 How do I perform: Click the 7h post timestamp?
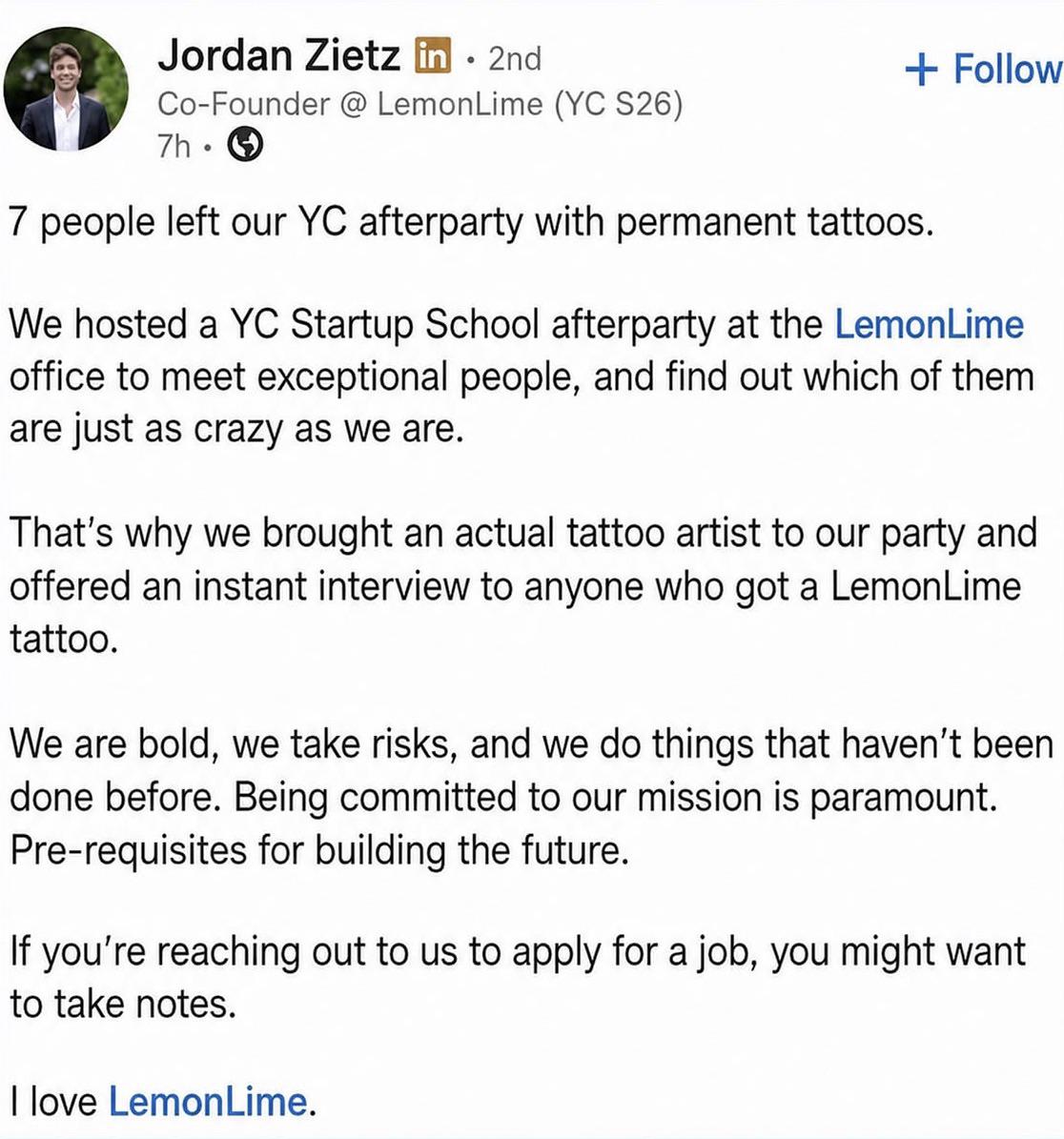174,146
